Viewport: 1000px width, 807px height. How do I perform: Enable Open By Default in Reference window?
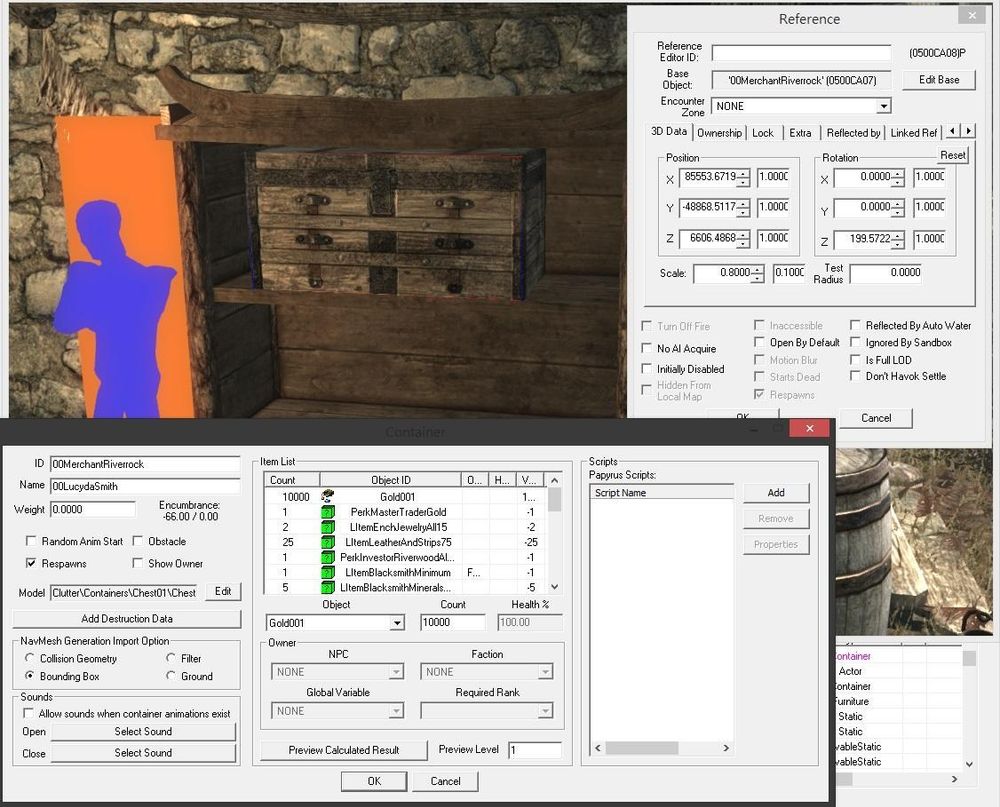pyautogui.click(x=759, y=343)
